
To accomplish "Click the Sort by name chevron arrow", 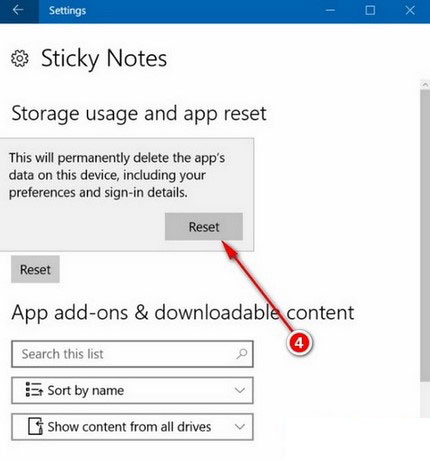I will point(240,390).
